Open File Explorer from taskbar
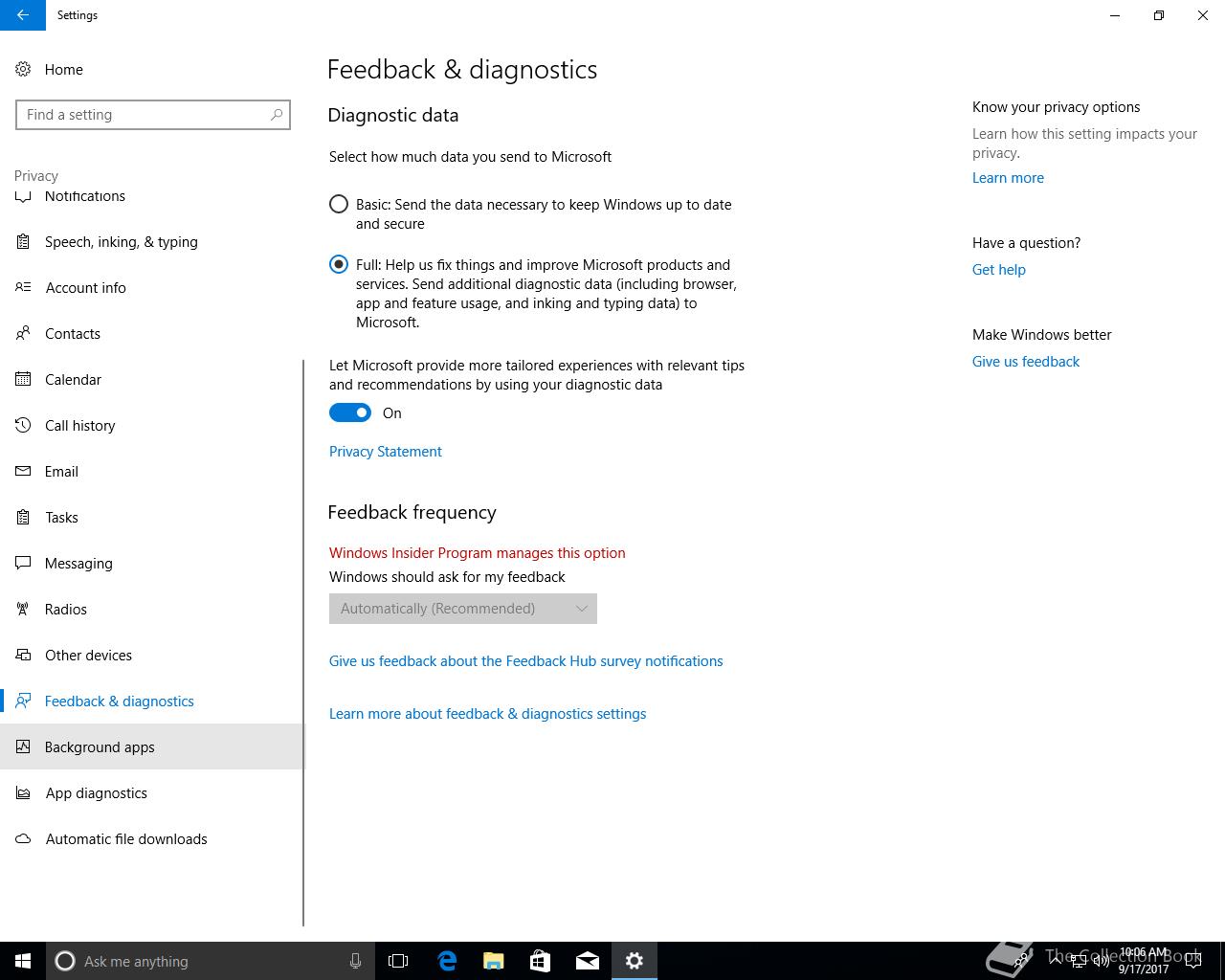The height and width of the screenshot is (980, 1225). (x=493, y=961)
